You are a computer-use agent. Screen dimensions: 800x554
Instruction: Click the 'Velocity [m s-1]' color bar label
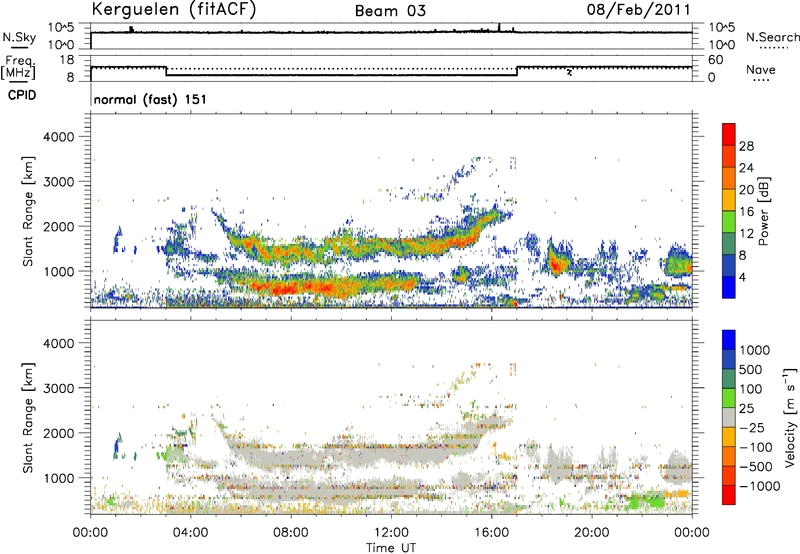coord(790,417)
